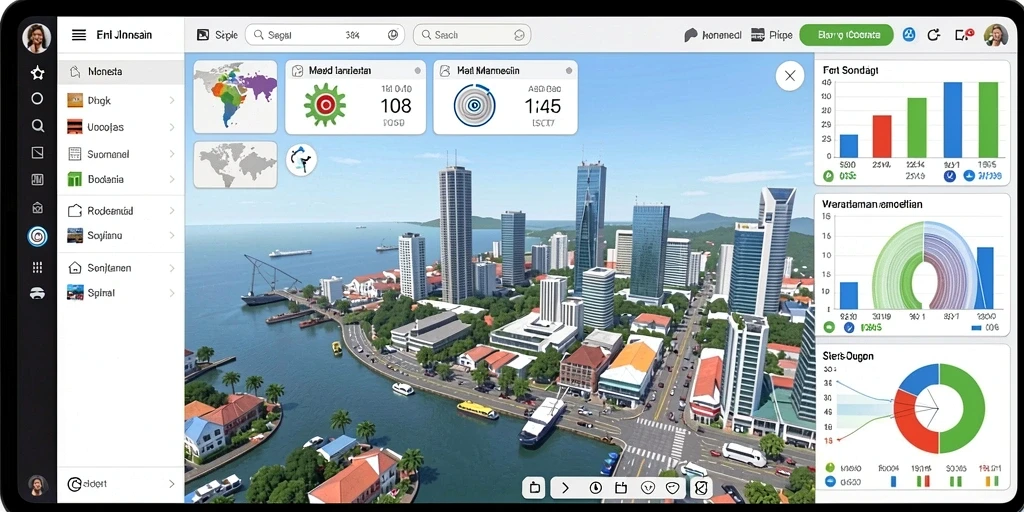The width and height of the screenshot is (1024, 512).
Task: Click the konenedl link in top bar
Action: click(712, 35)
